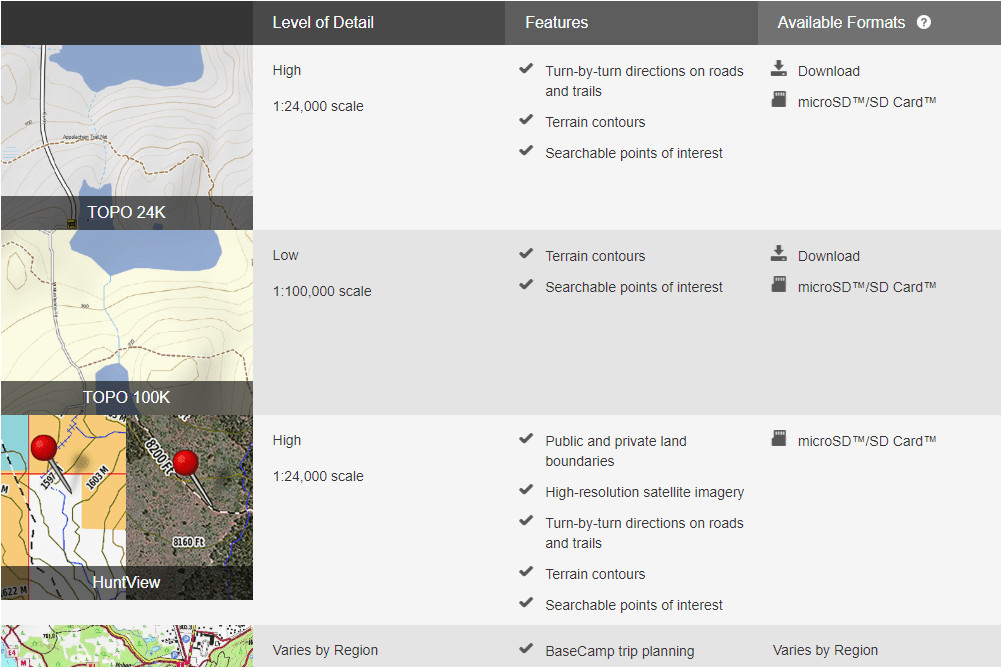This screenshot has height=668, width=1002.
Task: Open the HuntView map thumbnail
Action: tap(127, 508)
